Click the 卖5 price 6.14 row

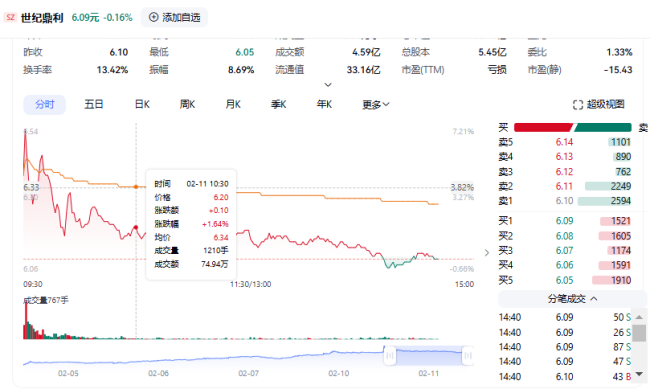[565, 142]
